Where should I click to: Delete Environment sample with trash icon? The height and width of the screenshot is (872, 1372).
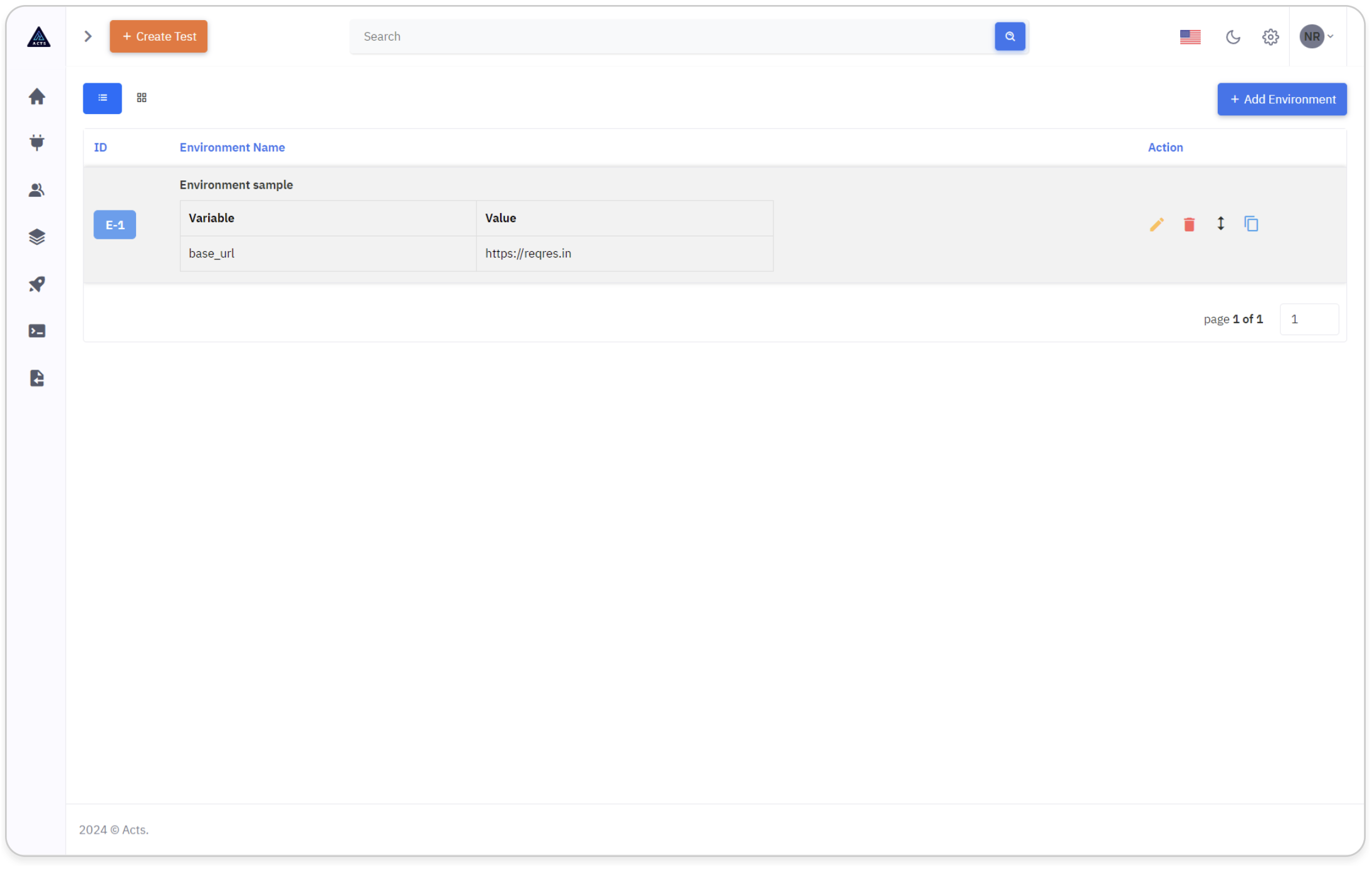(1189, 224)
